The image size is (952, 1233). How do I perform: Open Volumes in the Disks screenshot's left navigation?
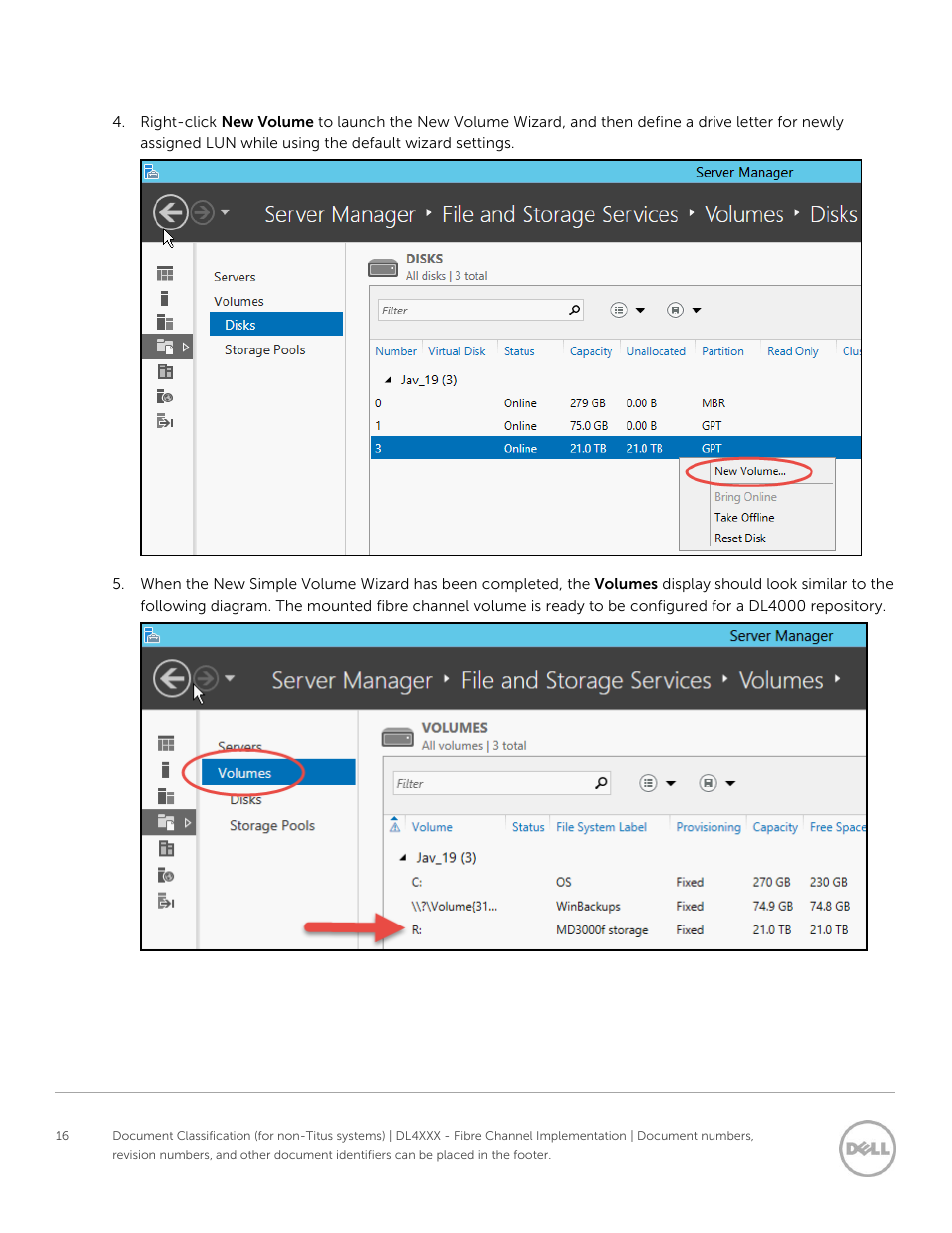[x=238, y=301]
